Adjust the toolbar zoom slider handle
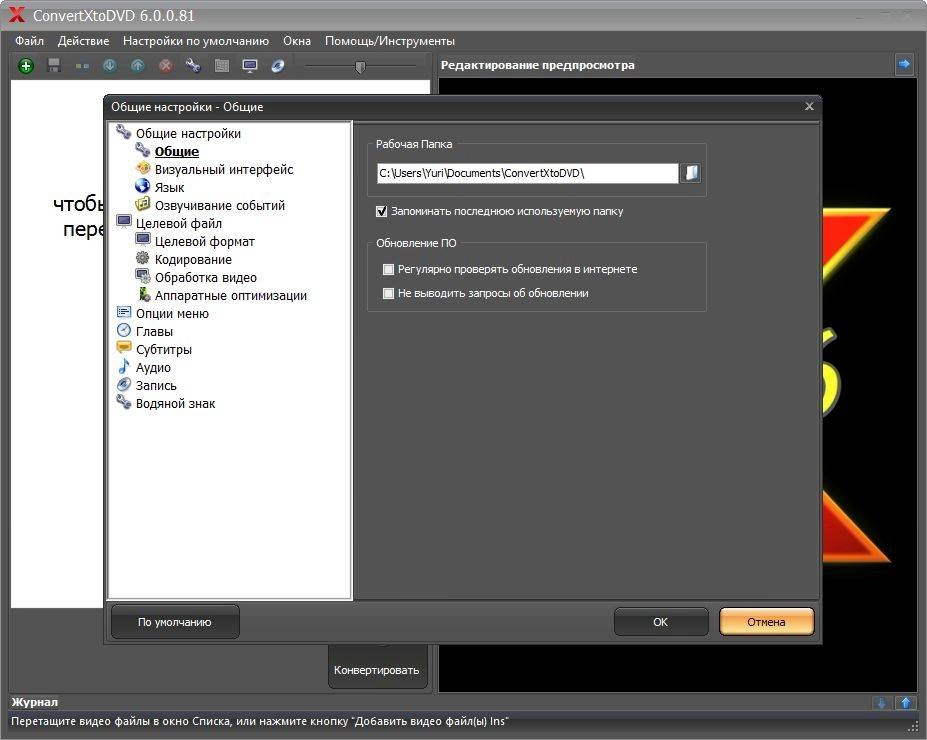927x740 pixels. pyautogui.click(x=360, y=67)
